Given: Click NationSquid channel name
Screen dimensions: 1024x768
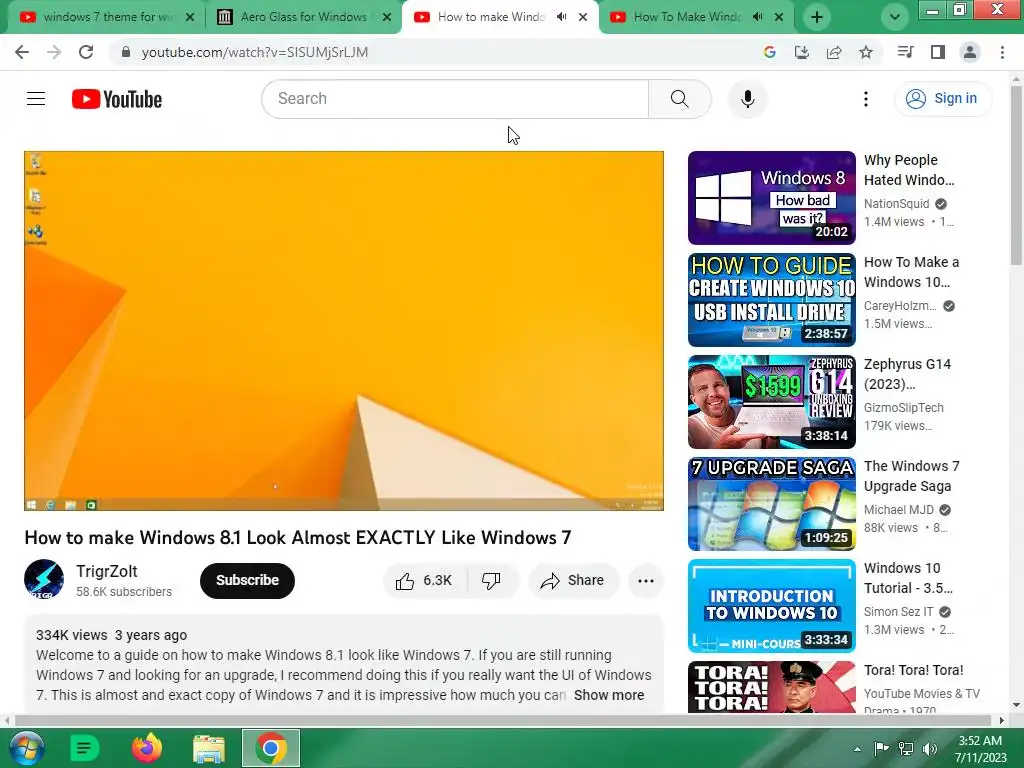Looking at the screenshot, I should point(896,204).
